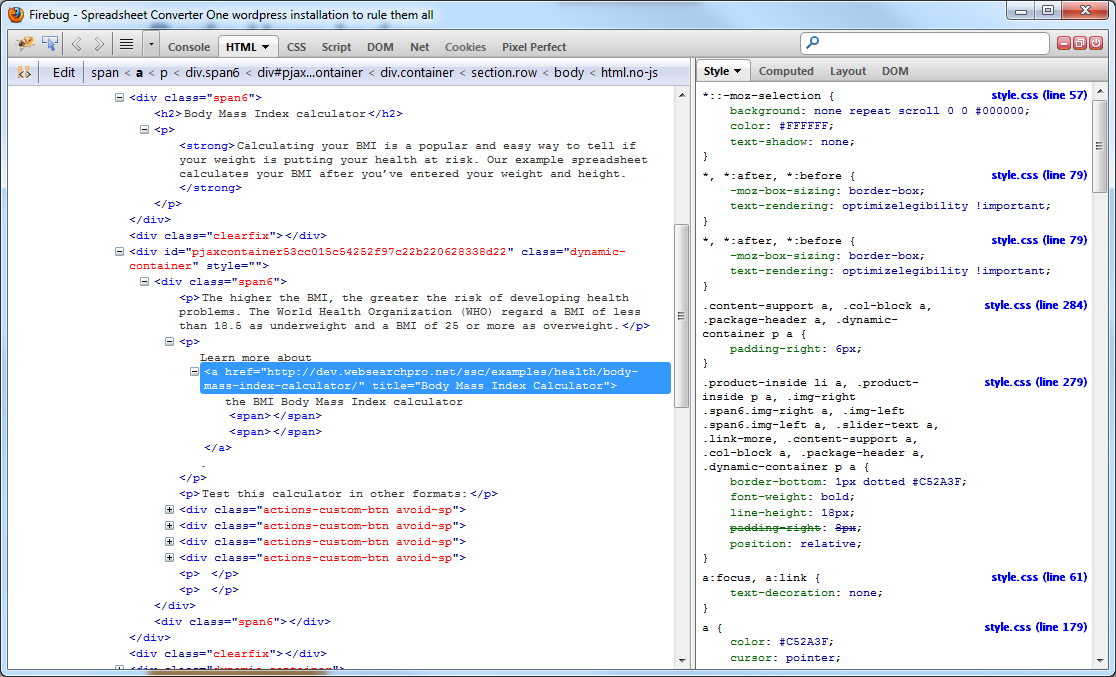Collapse the highlighted anchor node
This screenshot has width=1116, height=677.
coord(194,372)
